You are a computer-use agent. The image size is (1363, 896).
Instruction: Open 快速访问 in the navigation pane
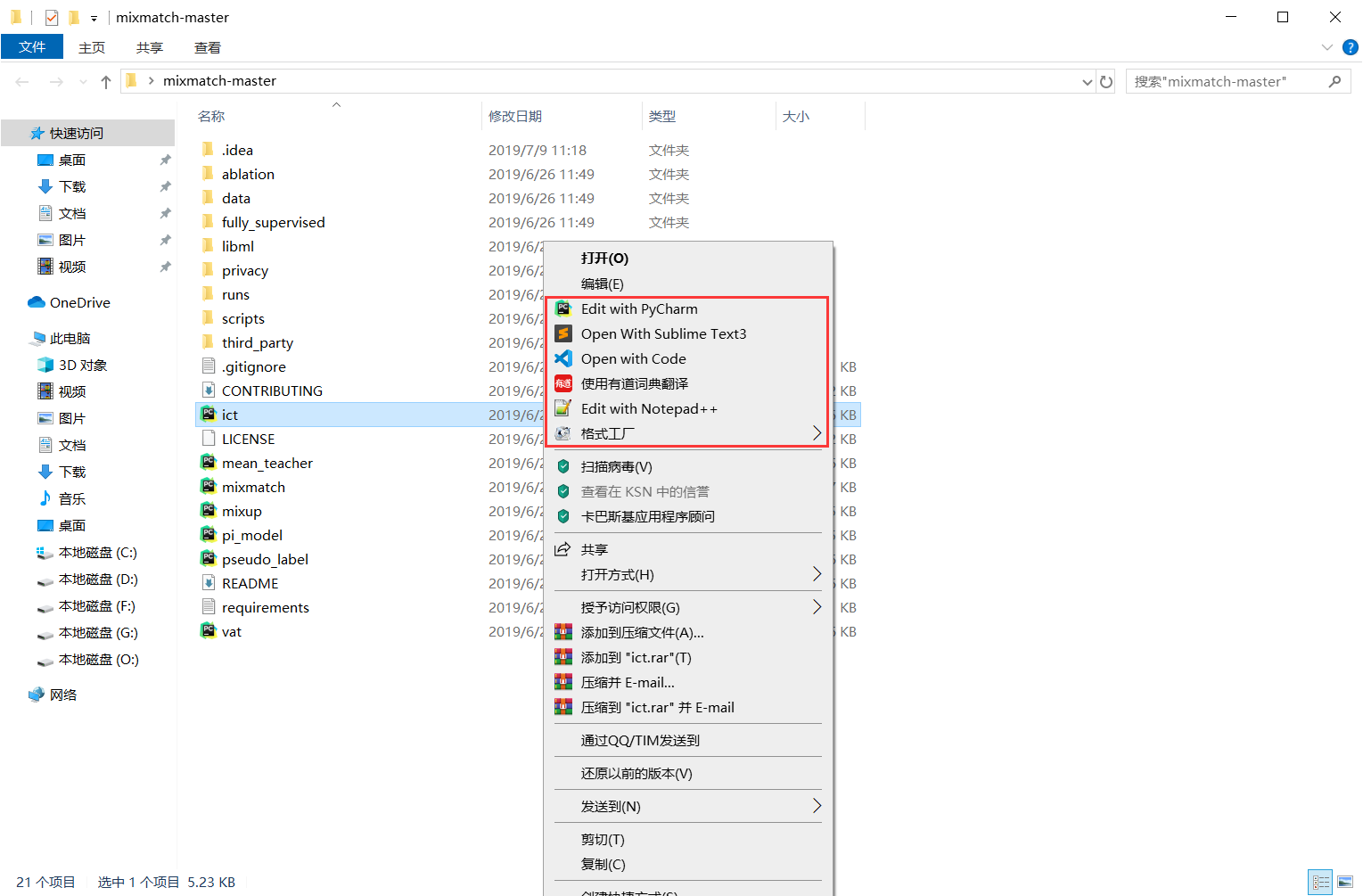click(x=77, y=133)
